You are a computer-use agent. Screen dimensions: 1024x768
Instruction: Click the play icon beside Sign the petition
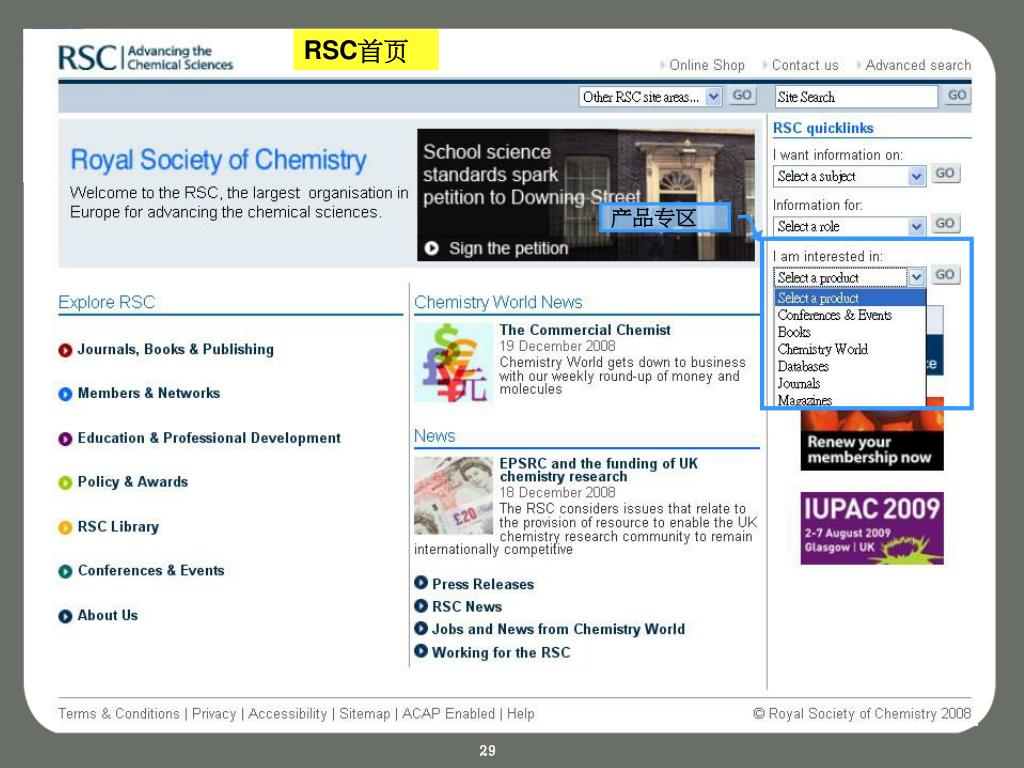432,248
